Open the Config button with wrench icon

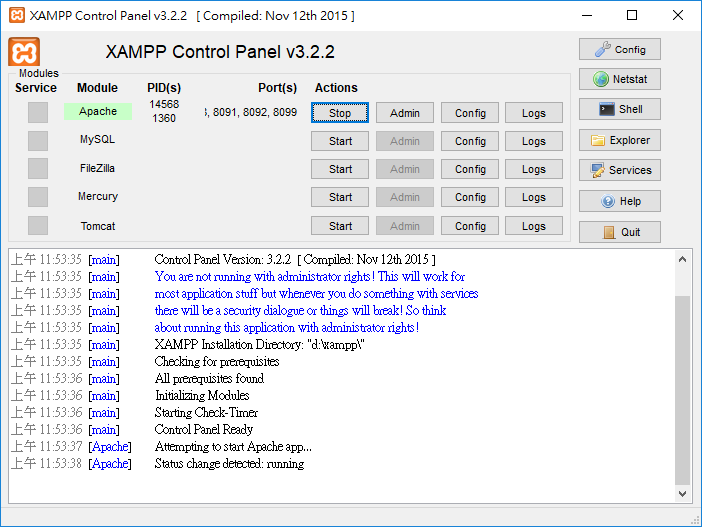[x=620, y=49]
